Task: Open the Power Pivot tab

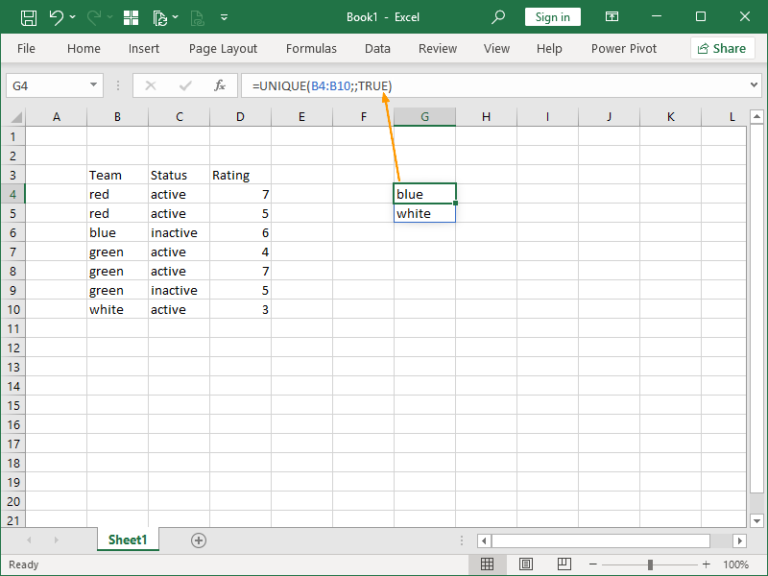Action: [x=623, y=48]
